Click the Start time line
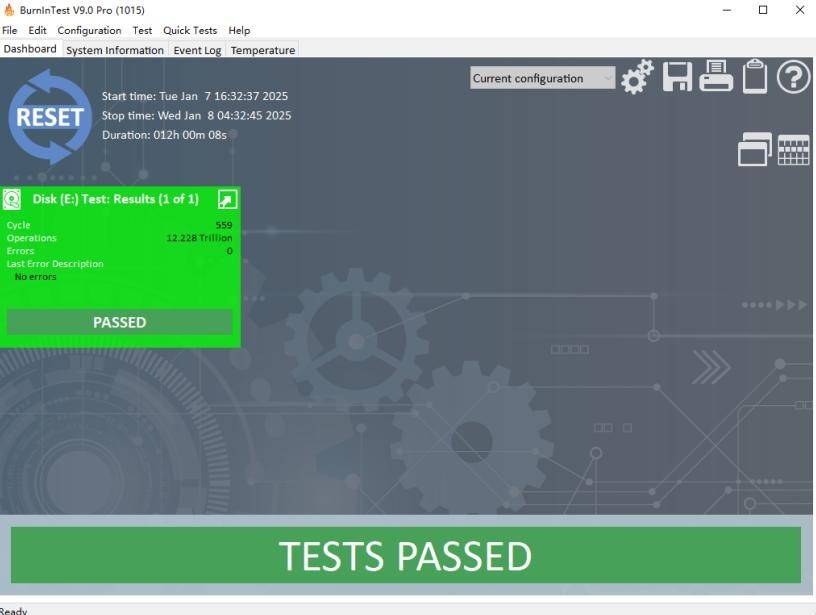The width and height of the screenshot is (816, 615). [x=195, y=96]
